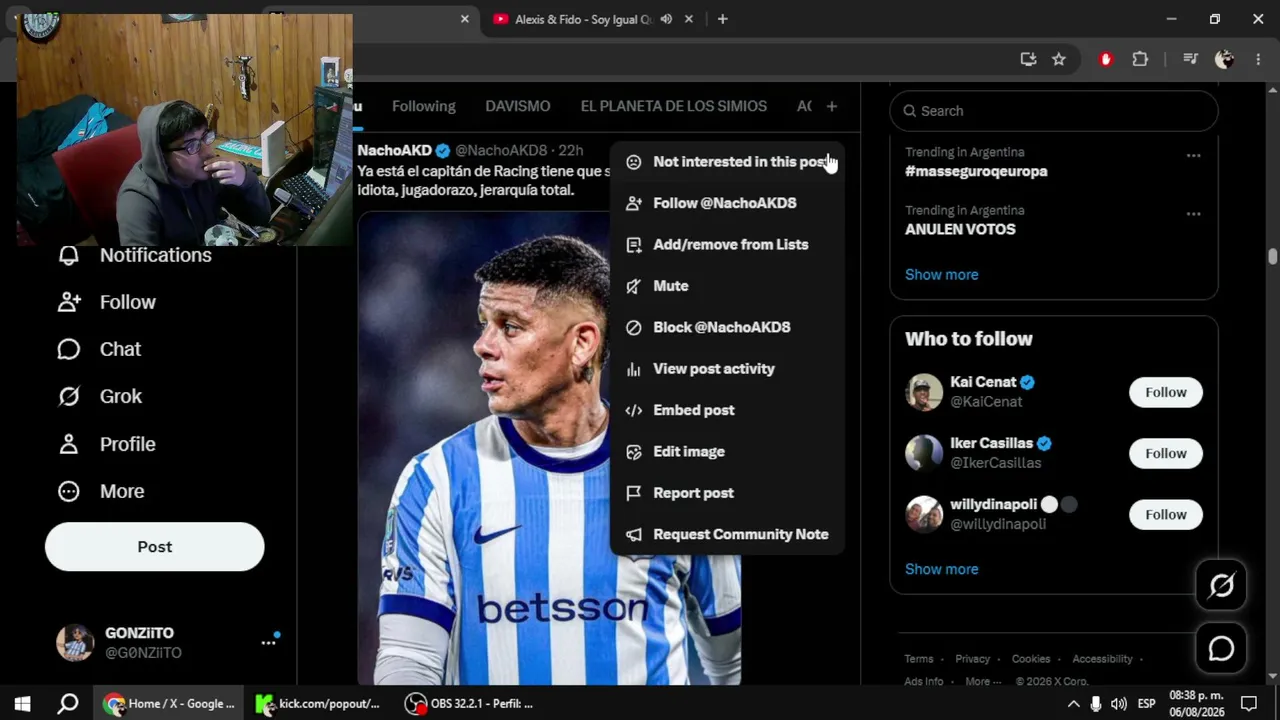Click the search magnifier icon in X

point(910,111)
